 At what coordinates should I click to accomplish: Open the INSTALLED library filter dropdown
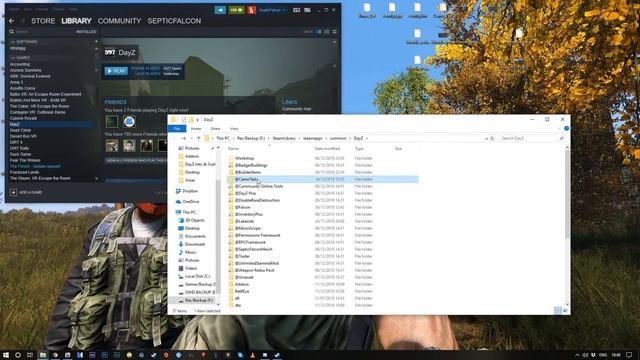coord(86,31)
